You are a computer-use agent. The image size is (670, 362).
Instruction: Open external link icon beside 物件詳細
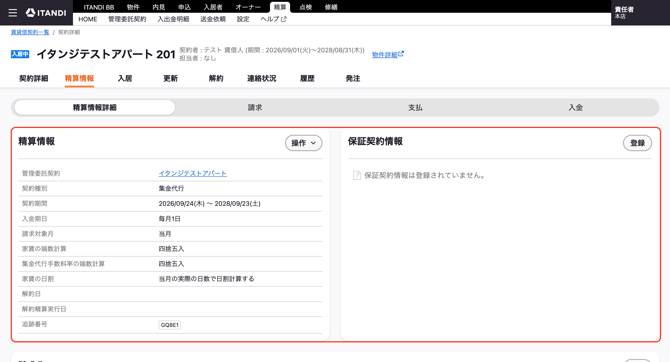(401, 54)
